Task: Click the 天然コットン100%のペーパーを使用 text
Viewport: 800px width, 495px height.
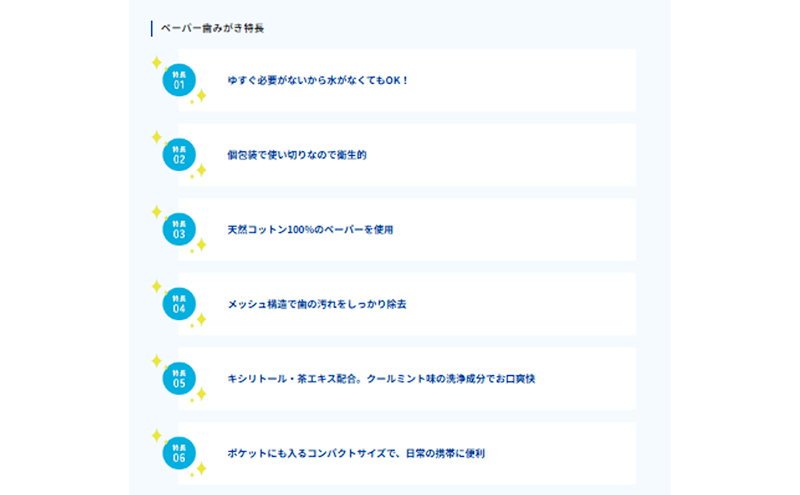Action: pos(310,229)
